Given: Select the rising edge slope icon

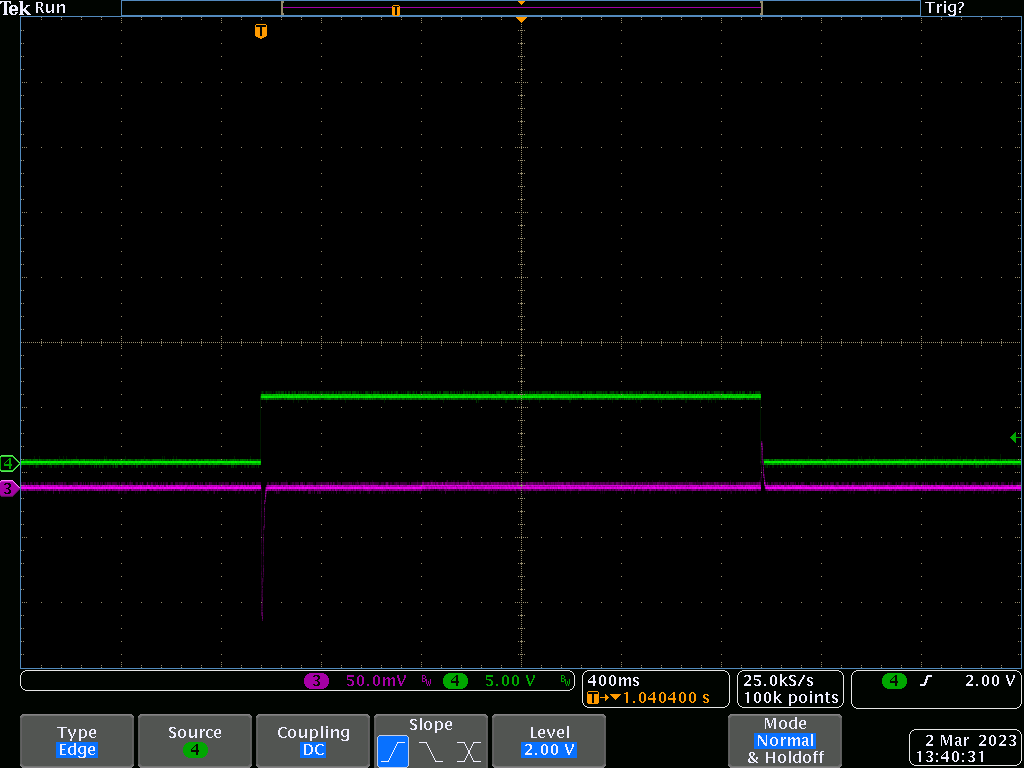Looking at the screenshot, I should tap(392, 751).
